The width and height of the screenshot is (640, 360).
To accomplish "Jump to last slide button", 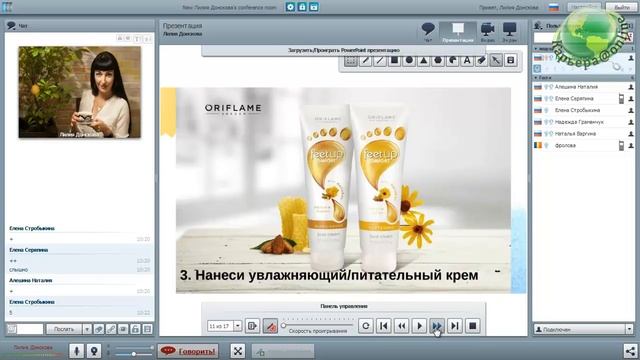I will (x=455, y=326).
